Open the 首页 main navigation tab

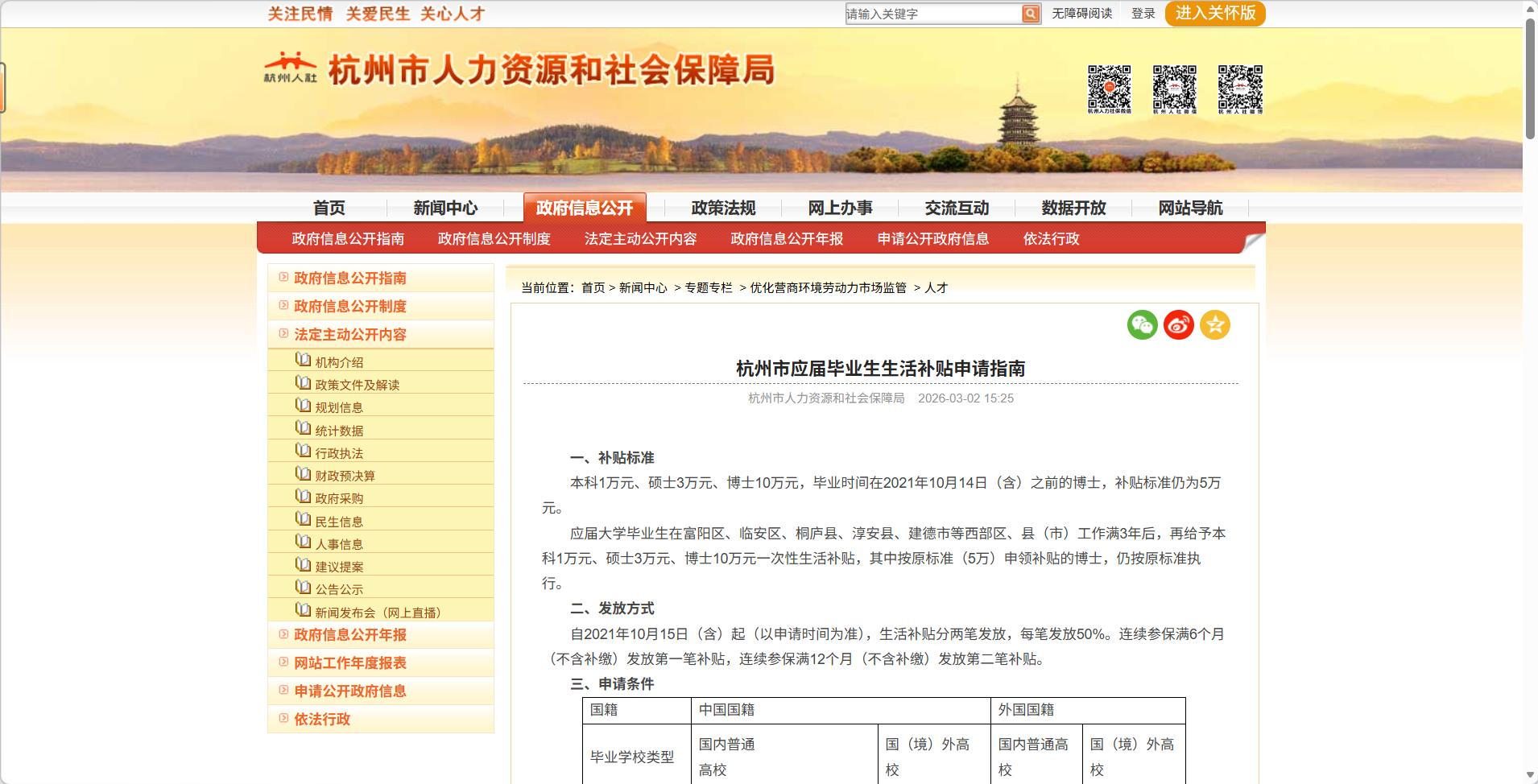click(x=329, y=208)
